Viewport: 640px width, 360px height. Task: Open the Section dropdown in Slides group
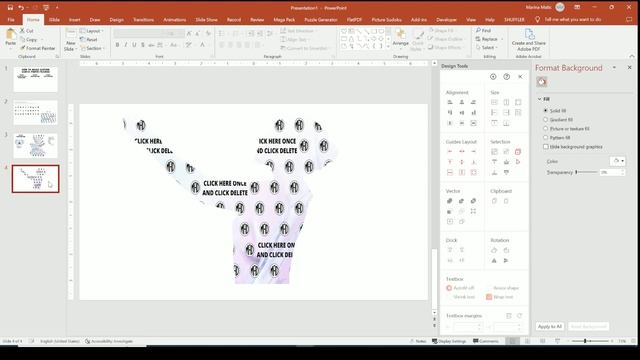coord(92,48)
